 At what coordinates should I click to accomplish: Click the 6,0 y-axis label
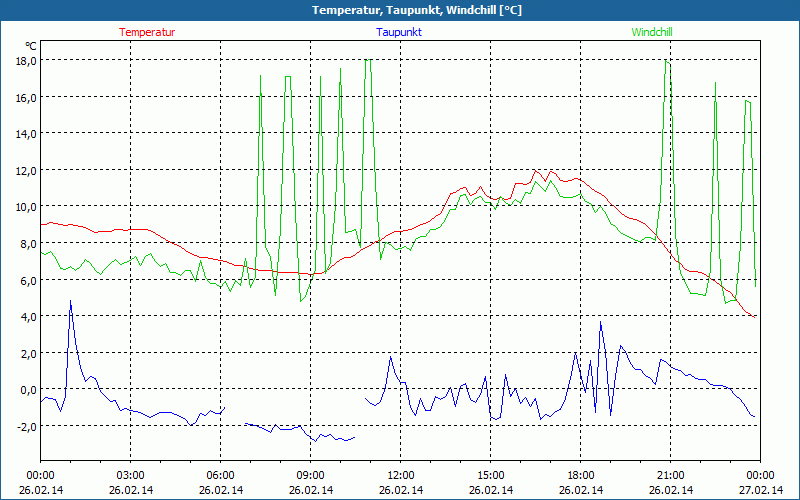pyautogui.click(x=28, y=280)
